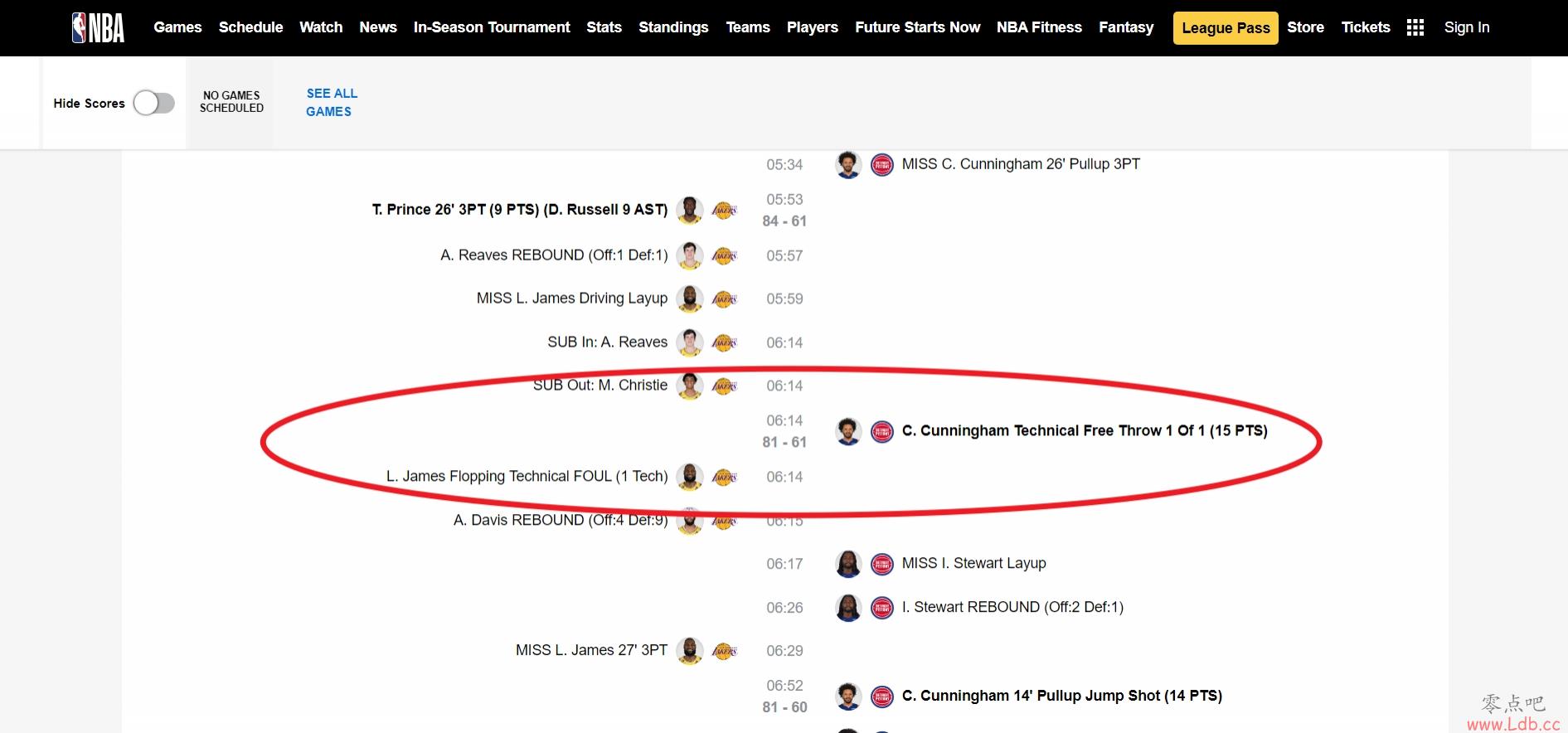1568x733 pixels.
Task: Select MISS I. Stewart Layup play text
Action: (x=974, y=563)
